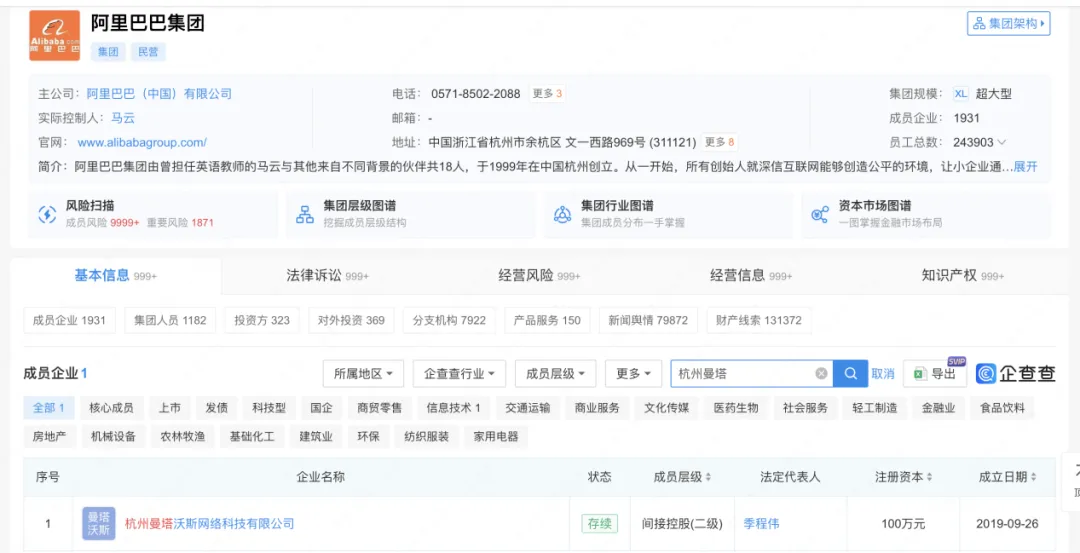Select 投资方 323 sub-tab
The image size is (1080, 553).
click(x=262, y=320)
